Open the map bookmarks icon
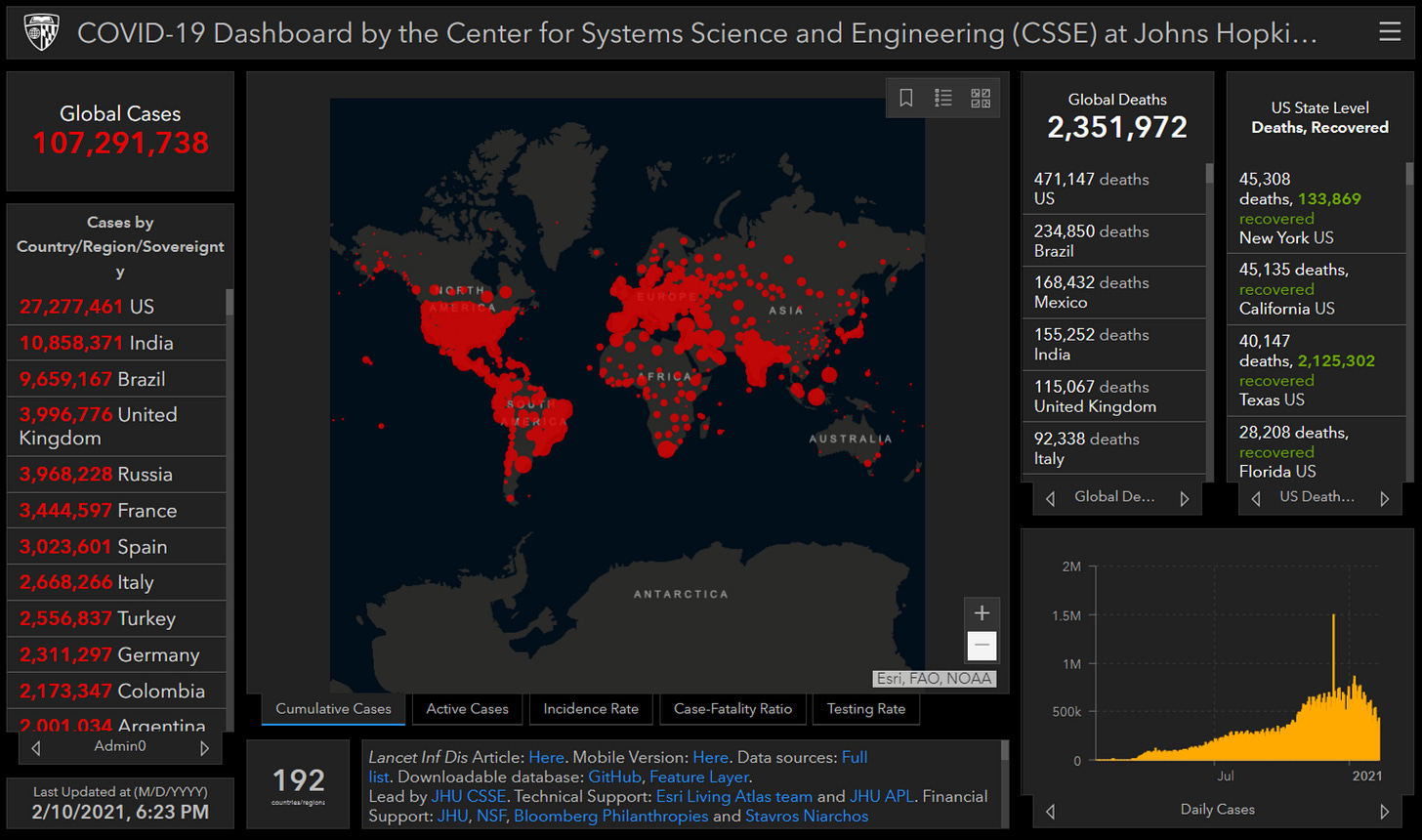The image size is (1422, 840). (x=906, y=98)
